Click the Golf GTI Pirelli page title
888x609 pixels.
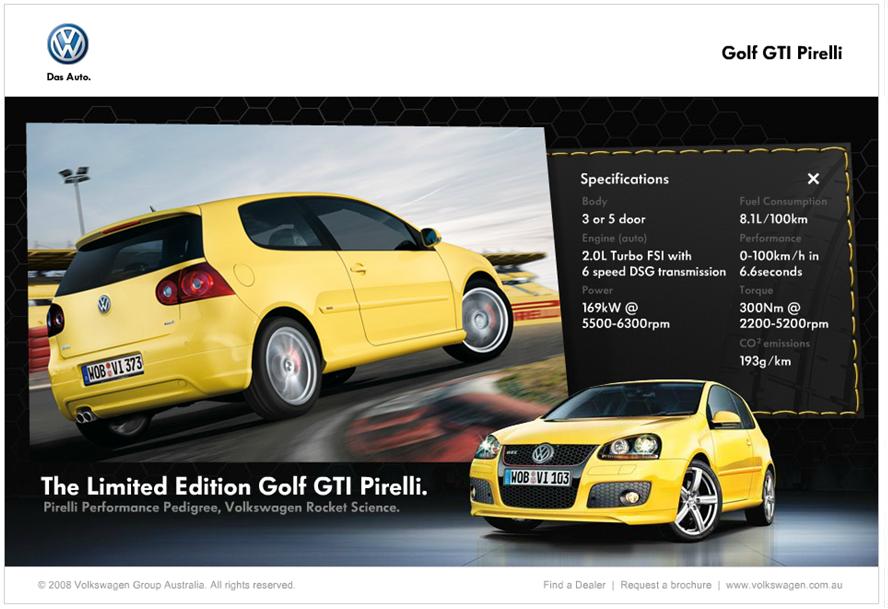coord(781,53)
